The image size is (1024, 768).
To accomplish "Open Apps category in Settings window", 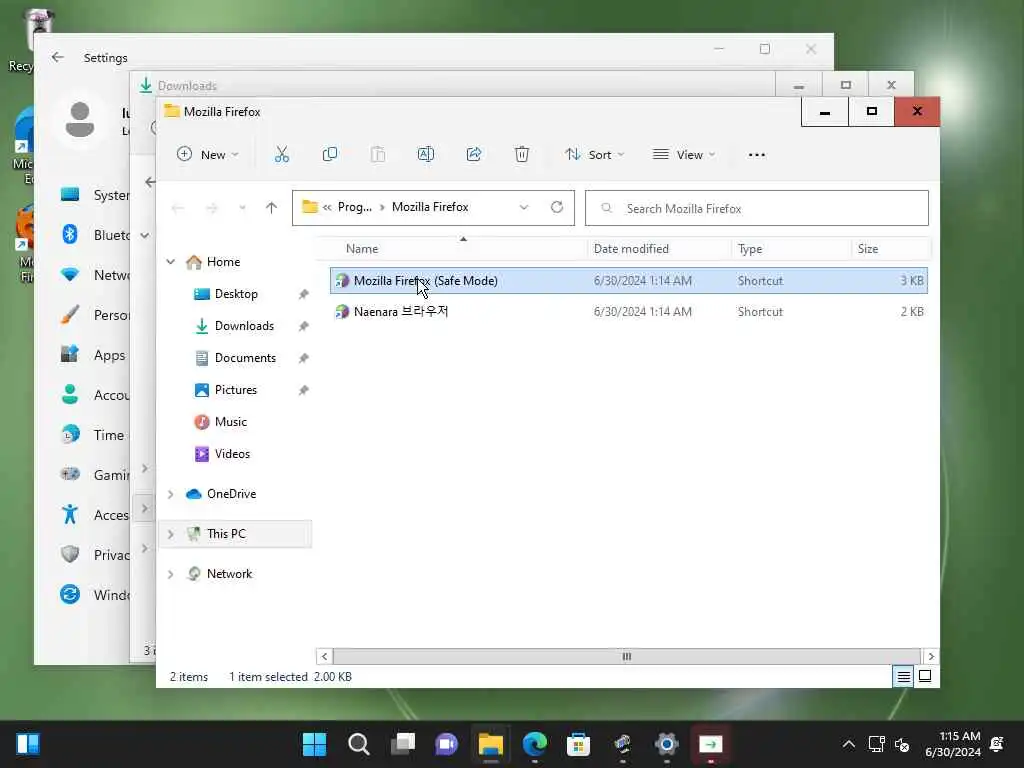I will click(93, 355).
